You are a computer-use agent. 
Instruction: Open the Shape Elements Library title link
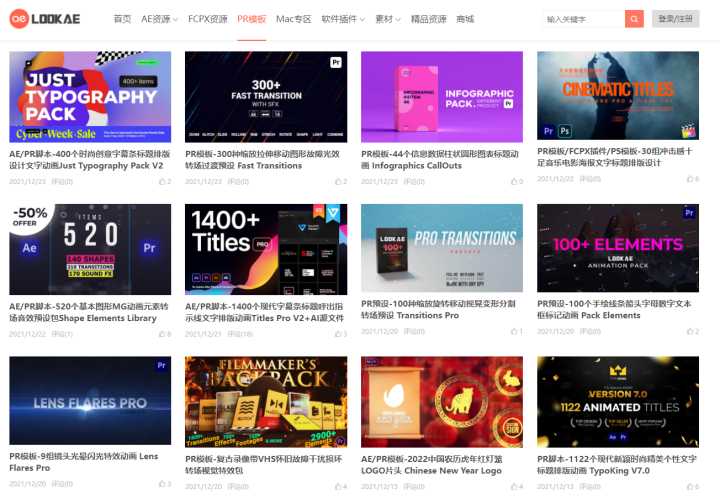(x=89, y=312)
